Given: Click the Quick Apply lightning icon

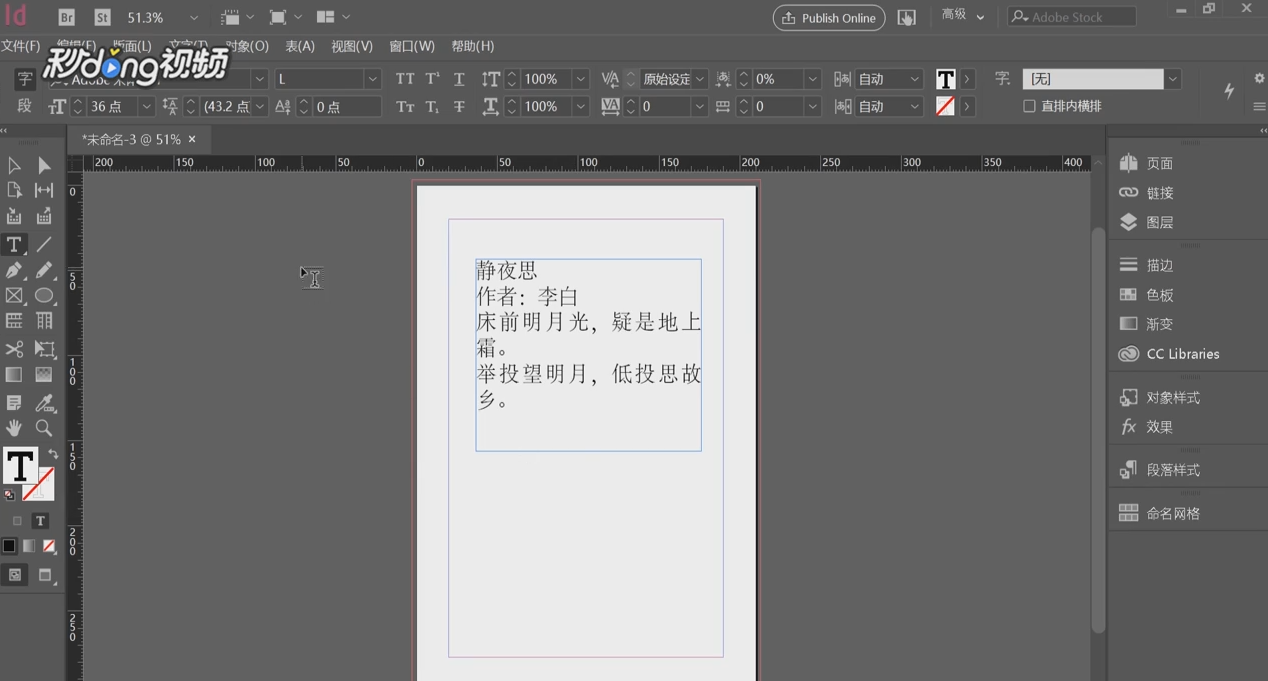Looking at the screenshot, I should [1229, 90].
